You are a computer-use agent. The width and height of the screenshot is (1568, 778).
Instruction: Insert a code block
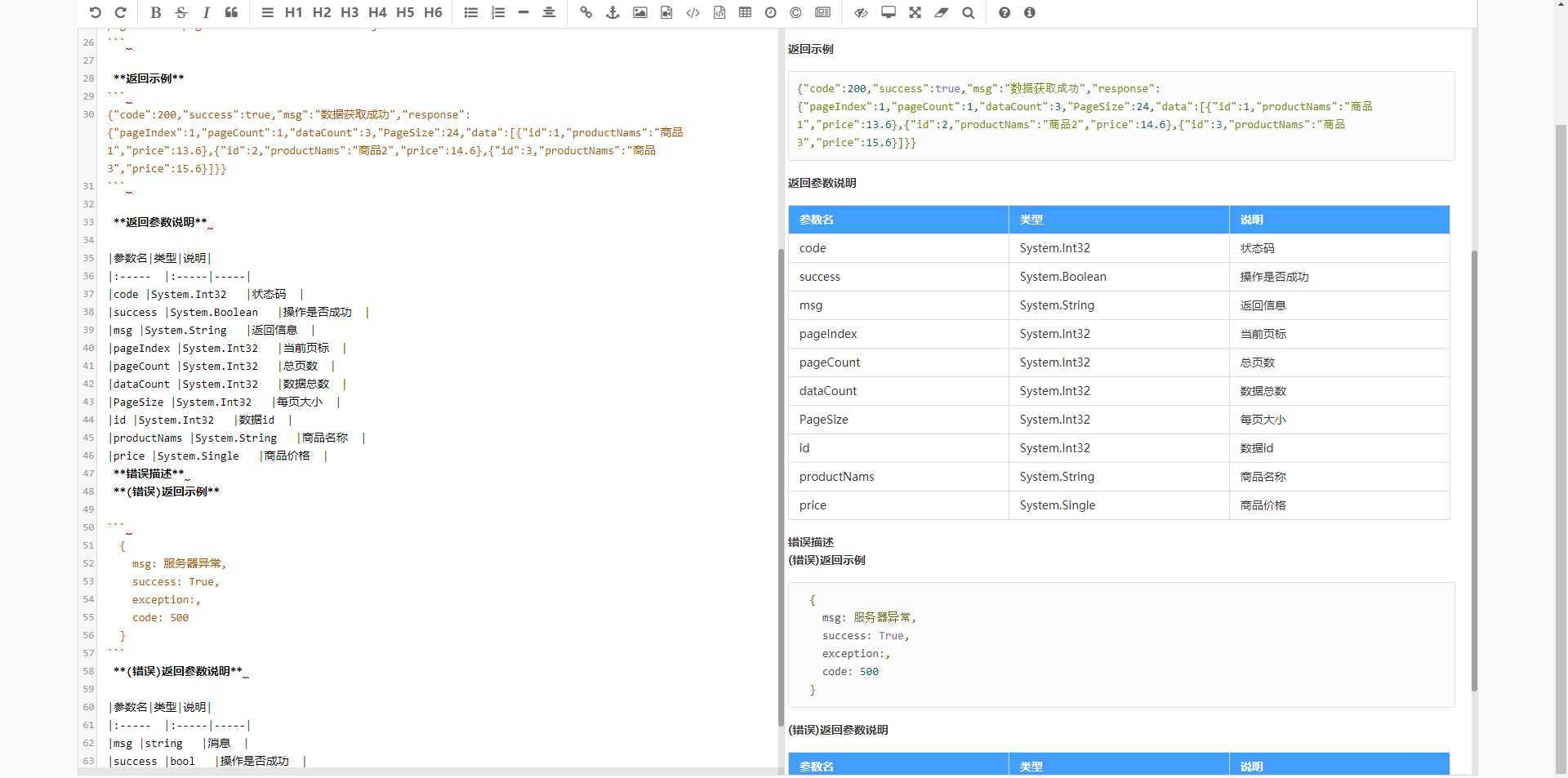pos(719,12)
